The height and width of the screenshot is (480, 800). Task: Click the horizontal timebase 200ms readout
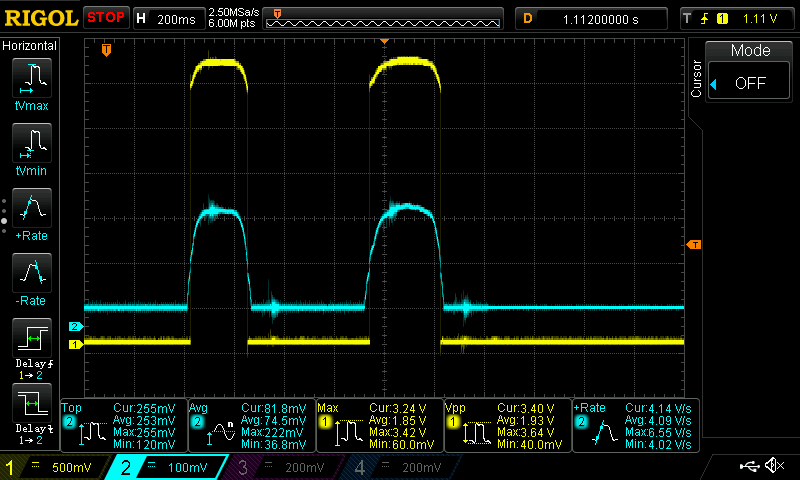tap(168, 19)
